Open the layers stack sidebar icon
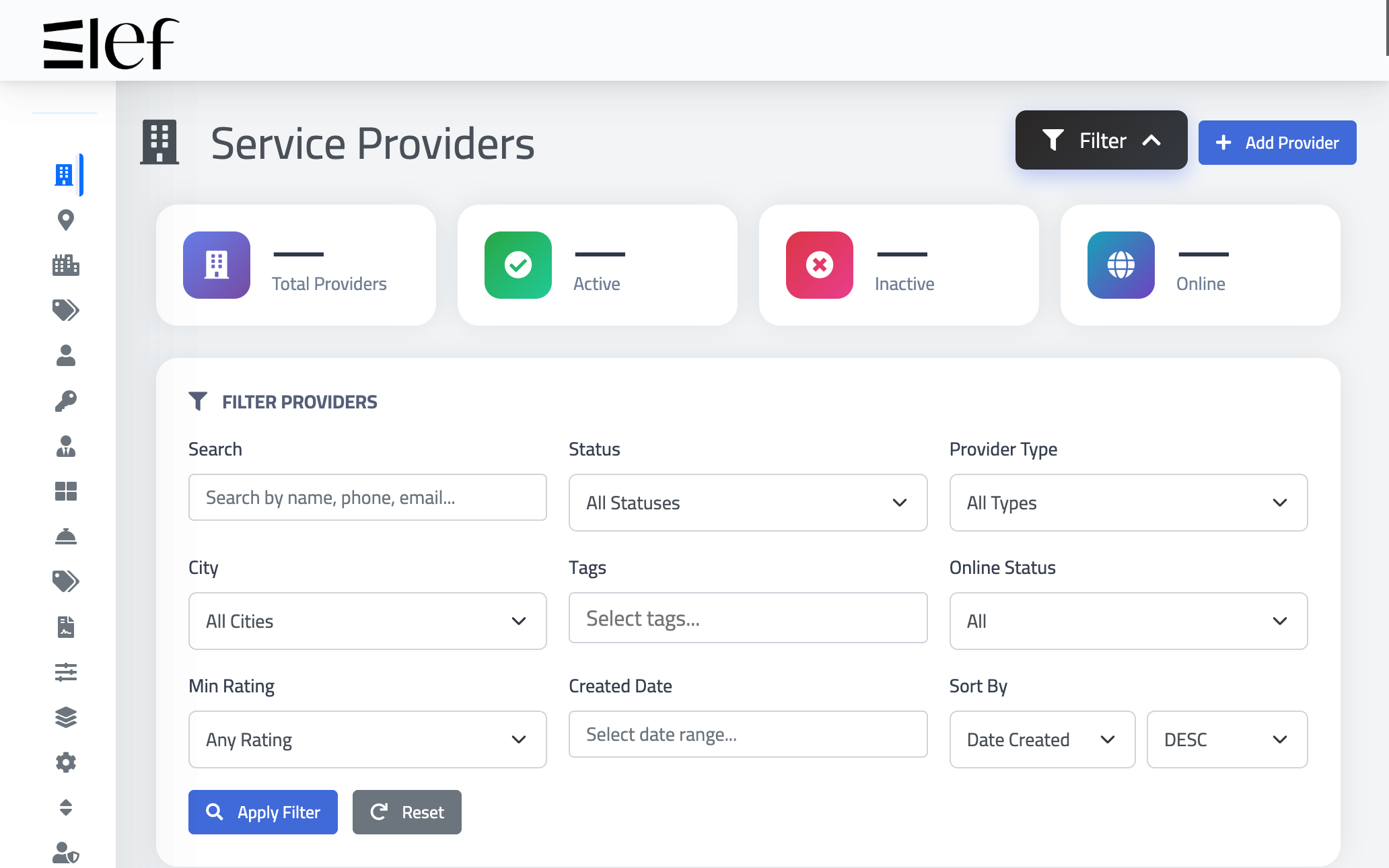The width and height of the screenshot is (1389, 868). coord(65,717)
